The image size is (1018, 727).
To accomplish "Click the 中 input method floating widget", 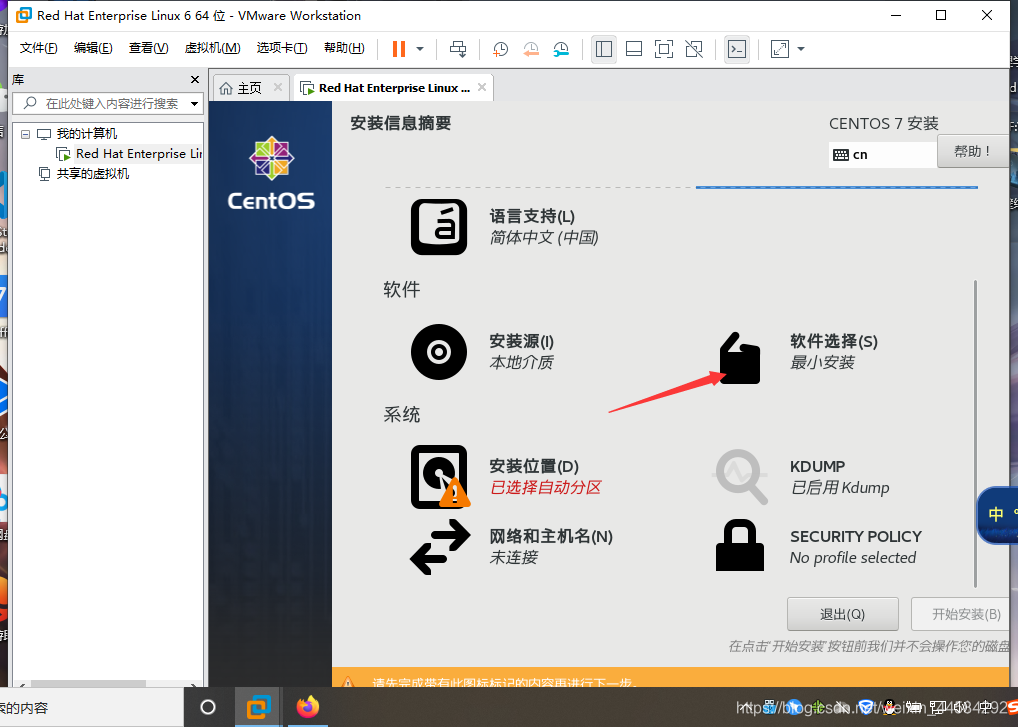I will [x=997, y=515].
